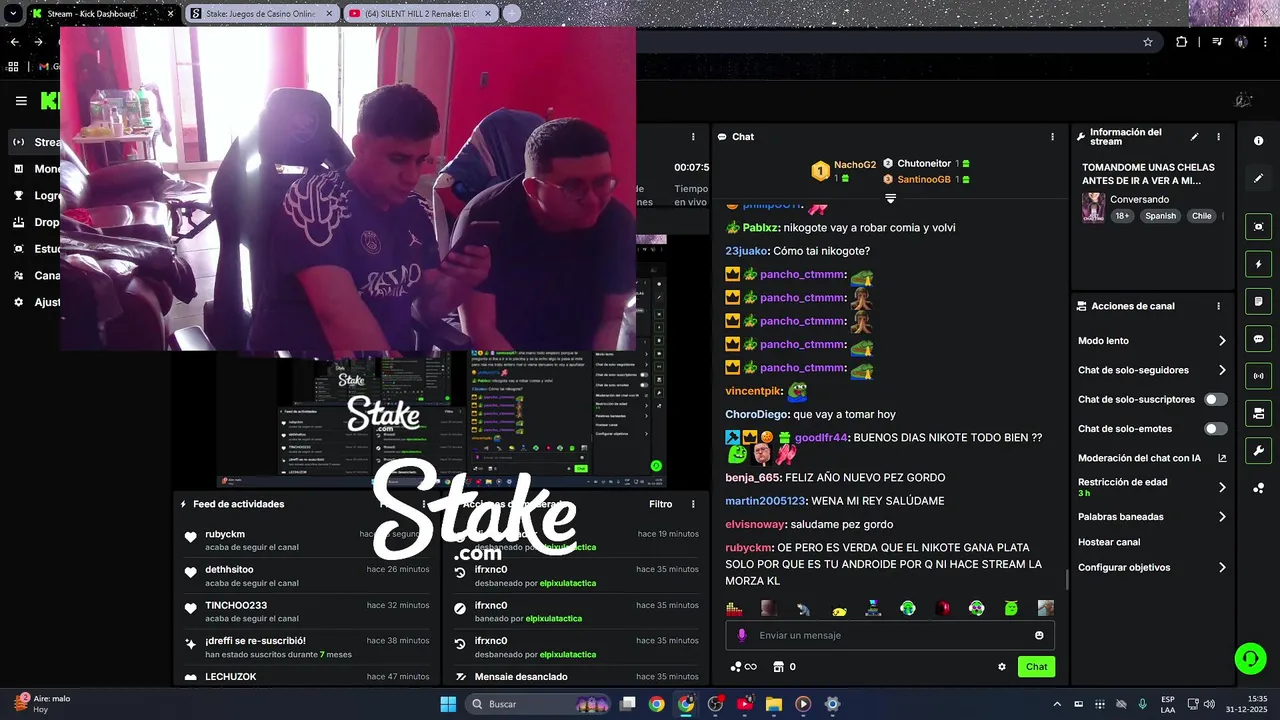Viewport: 1280px width, 720px height.
Task: Click the three-circles icon at bottom of right toolbar
Action: pos(1258,488)
